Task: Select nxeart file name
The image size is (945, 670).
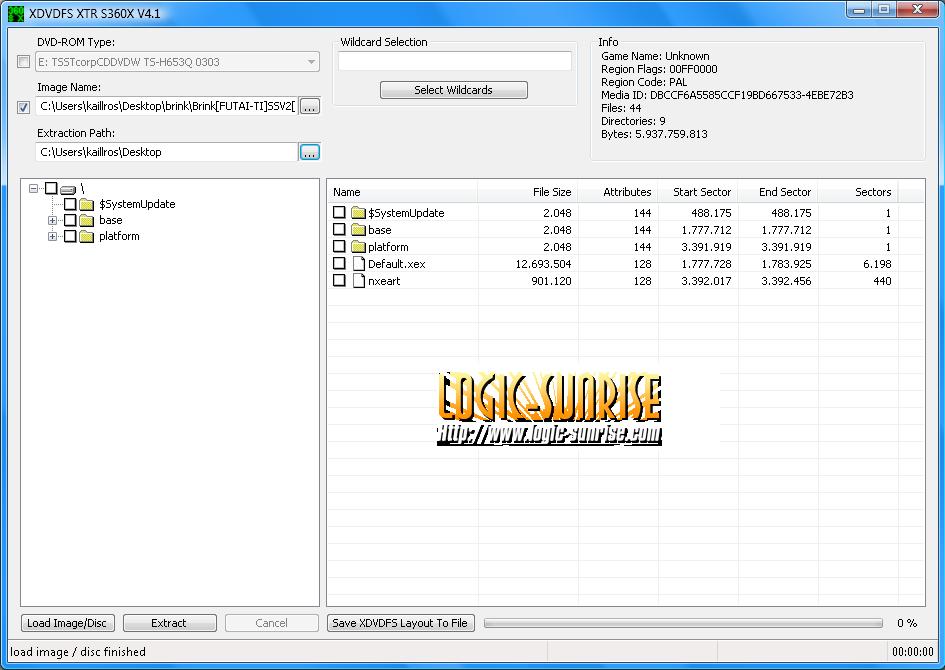Action: pyautogui.click(x=384, y=281)
